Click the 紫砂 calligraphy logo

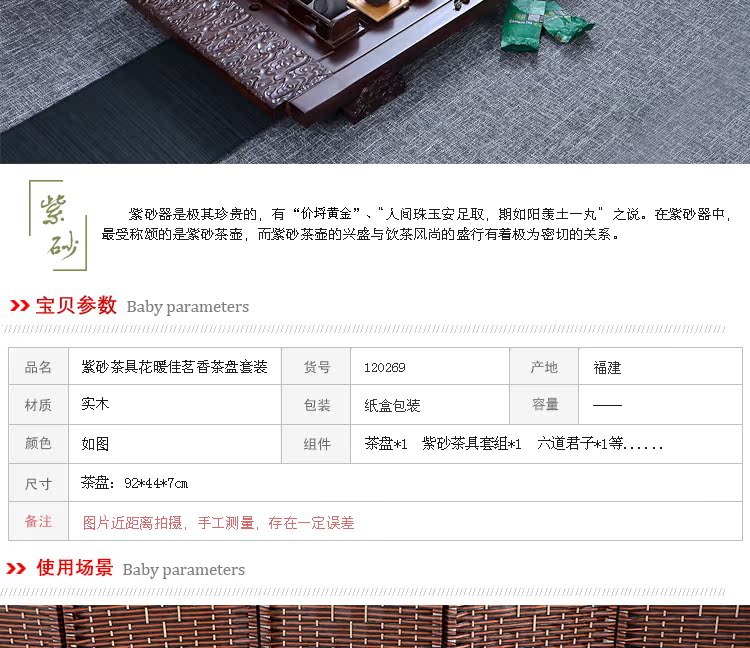pyautogui.click(x=58, y=225)
